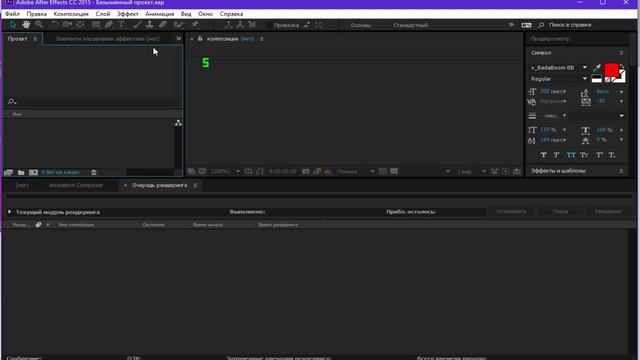Open the resolution (Полное) dropdown
The image size is (640, 360).
click(372, 171)
